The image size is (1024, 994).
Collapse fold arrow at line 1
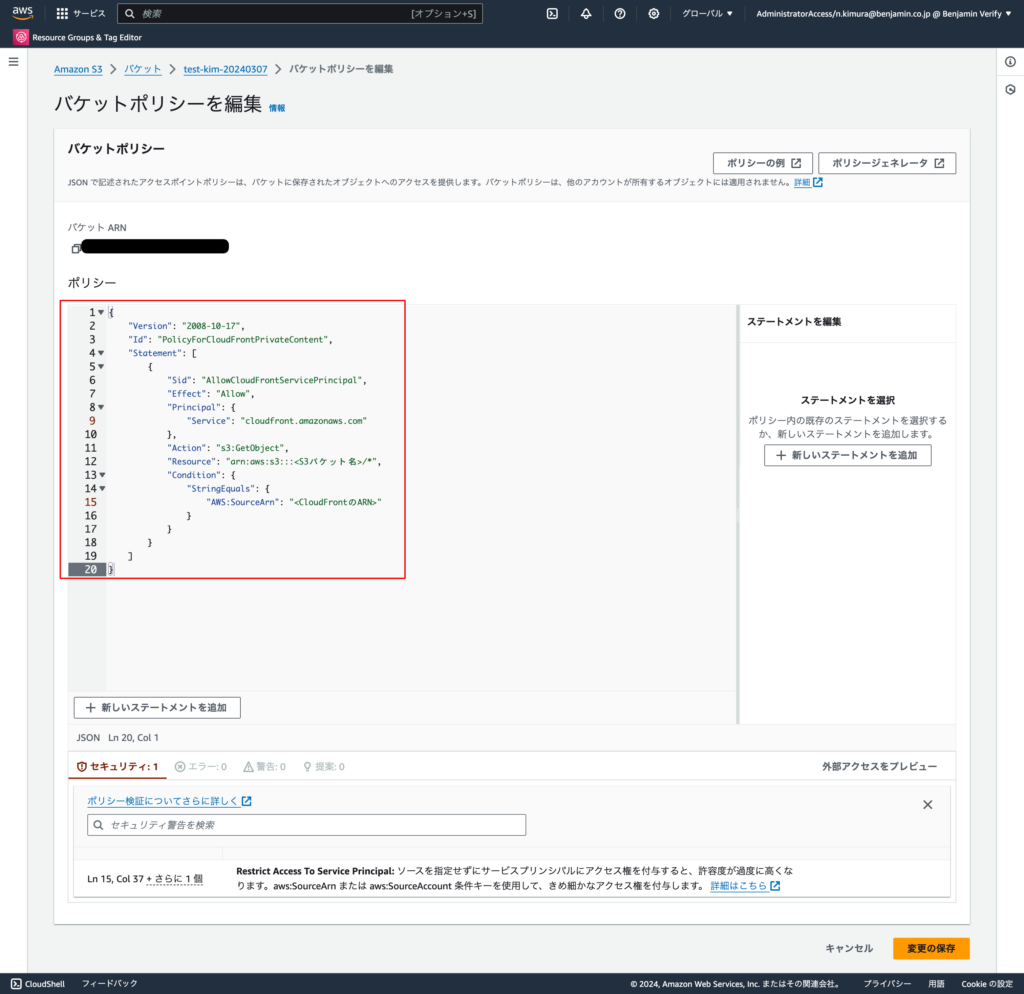[x=101, y=312]
